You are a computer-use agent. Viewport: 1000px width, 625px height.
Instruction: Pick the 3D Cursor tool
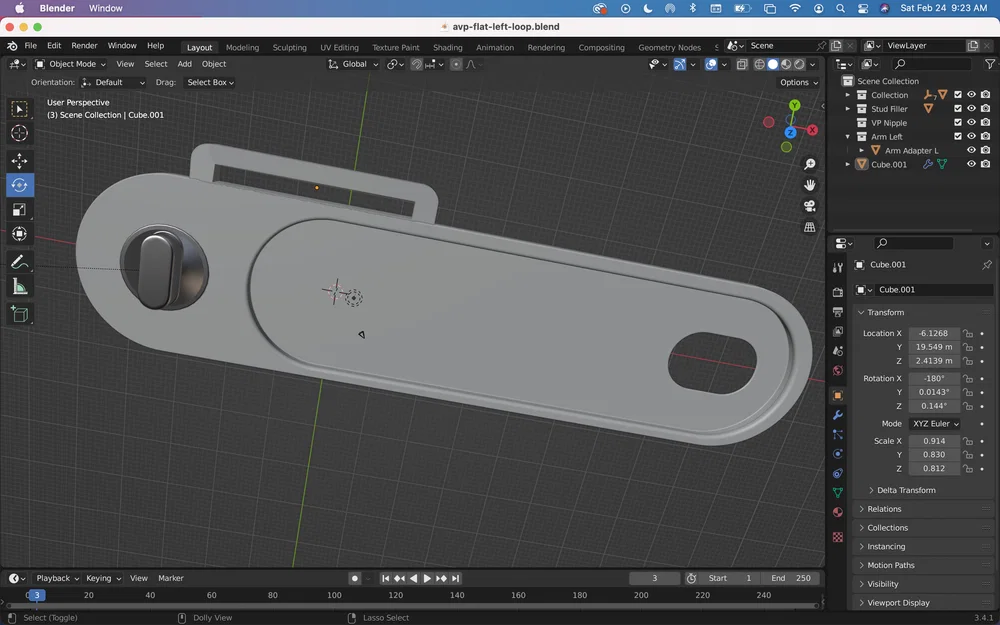tap(19, 133)
